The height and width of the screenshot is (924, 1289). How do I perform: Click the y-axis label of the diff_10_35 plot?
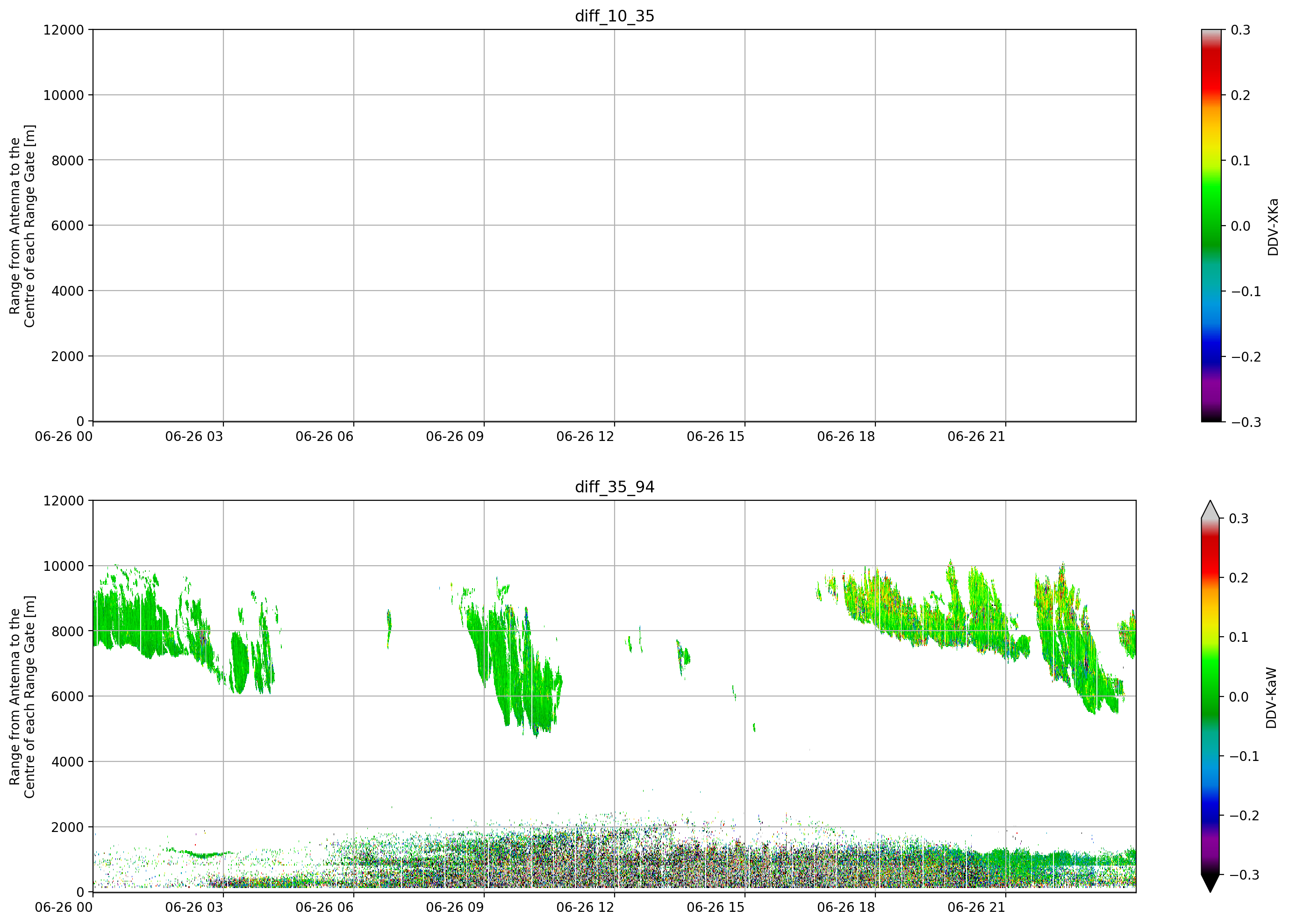click(22, 226)
